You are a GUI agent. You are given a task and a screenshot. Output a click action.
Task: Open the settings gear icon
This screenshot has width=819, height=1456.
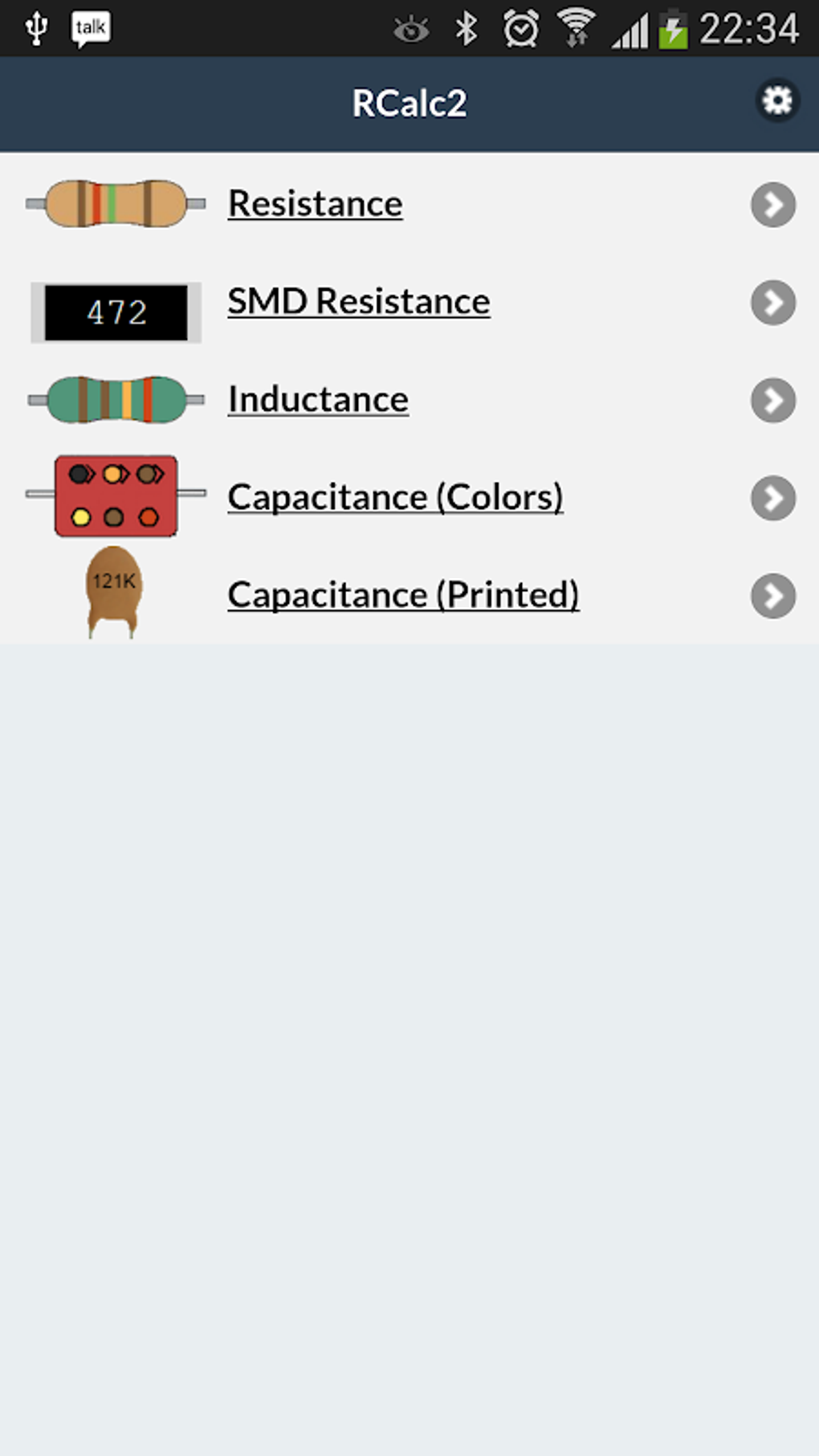[776, 100]
